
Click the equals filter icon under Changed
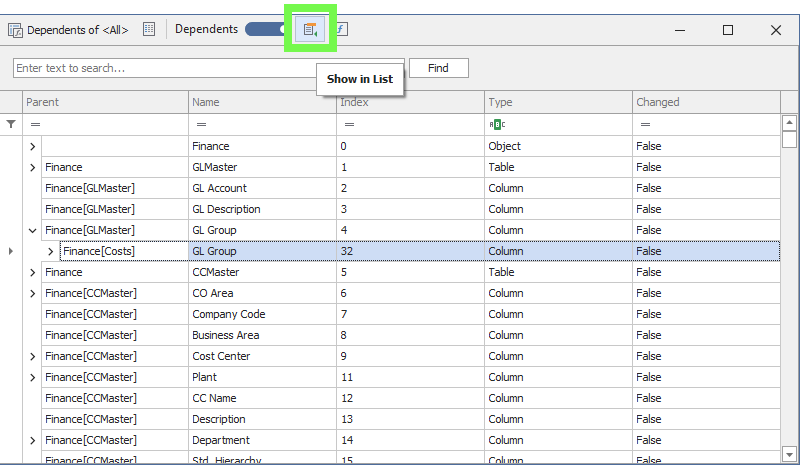click(x=645, y=124)
